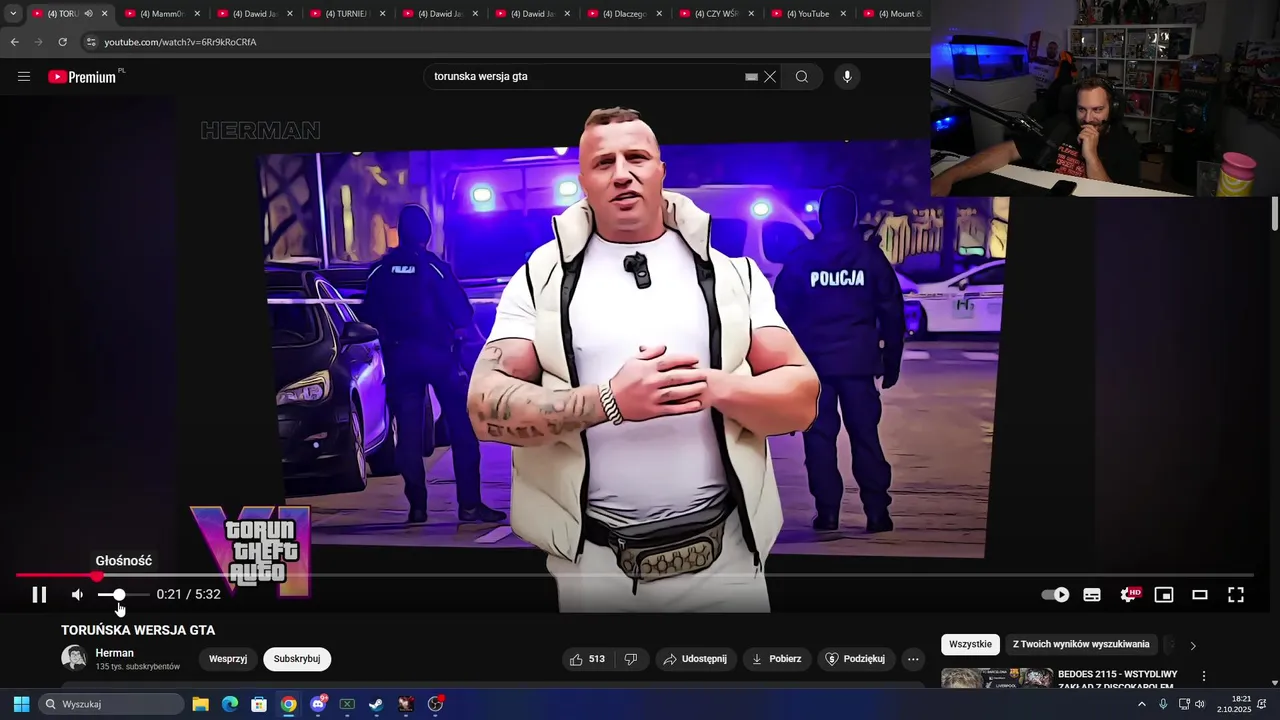The width and height of the screenshot is (1280, 720).
Task: Open Microsoft Edge from the taskbar
Action: (x=230, y=704)
